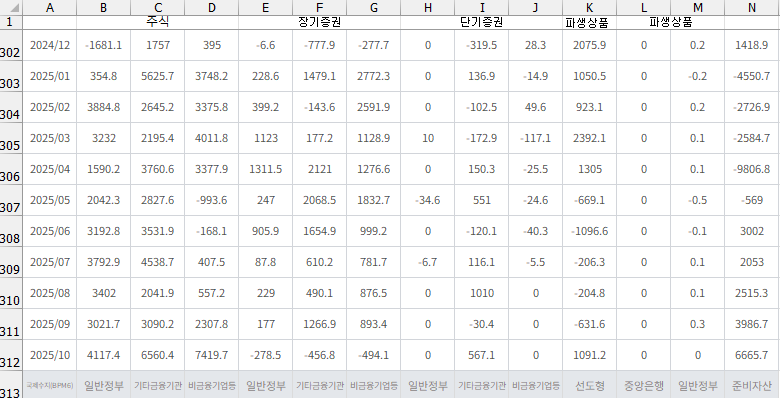Select the cell with value -993.6
Image resolution: width=780 pixels, height=398 pixels.
[211, 200]
